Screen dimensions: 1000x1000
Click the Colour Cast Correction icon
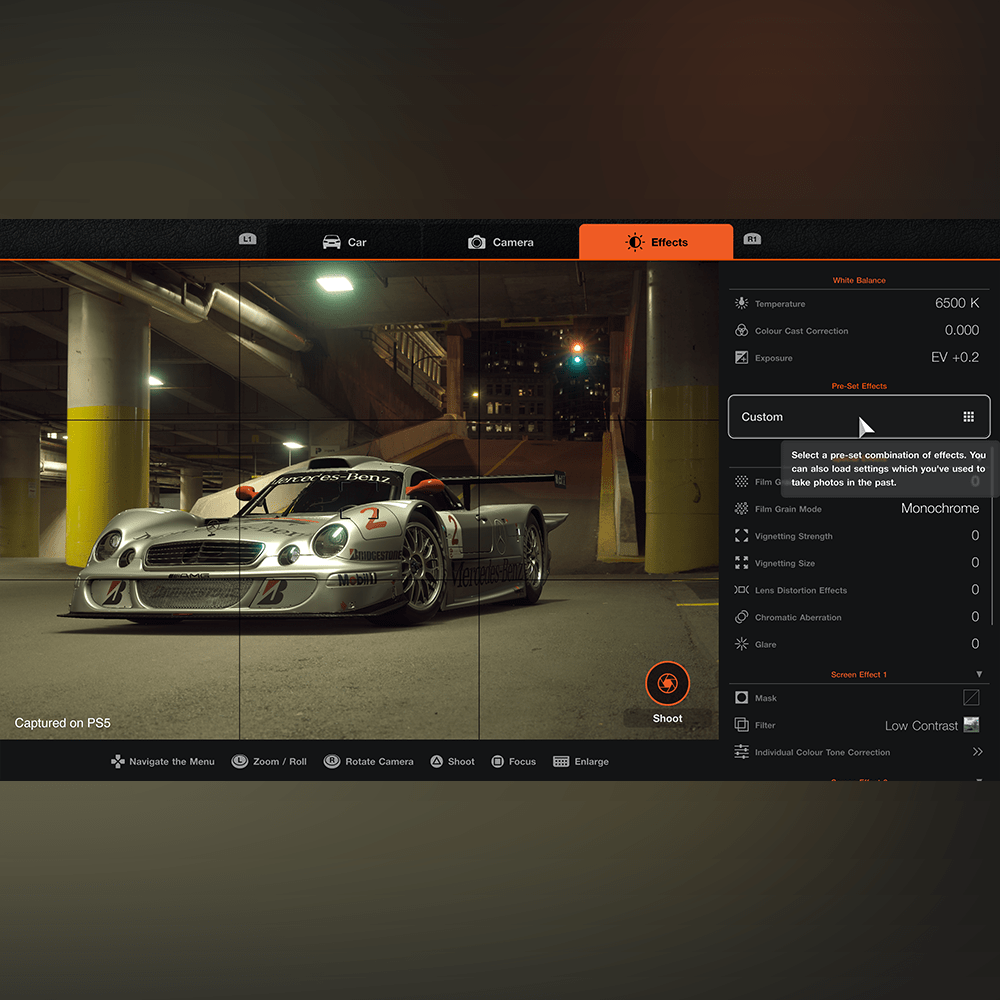(x=741, y=330)
